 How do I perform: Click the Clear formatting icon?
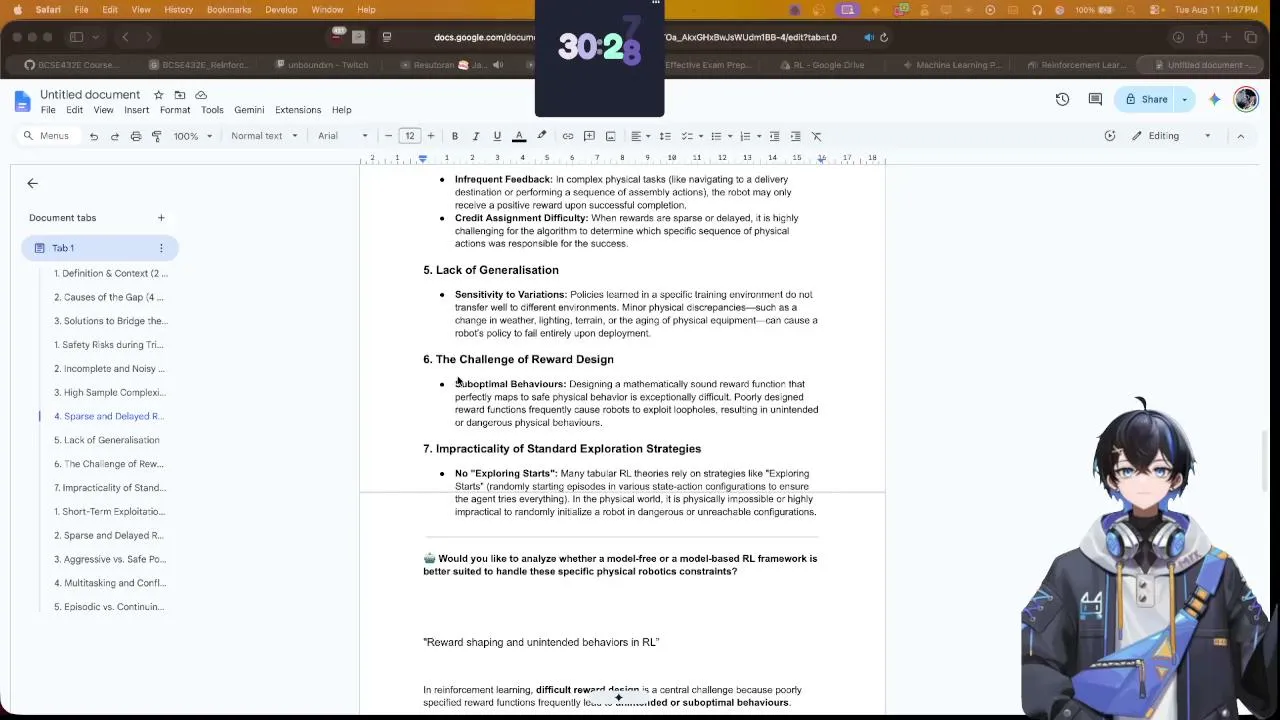816,136
